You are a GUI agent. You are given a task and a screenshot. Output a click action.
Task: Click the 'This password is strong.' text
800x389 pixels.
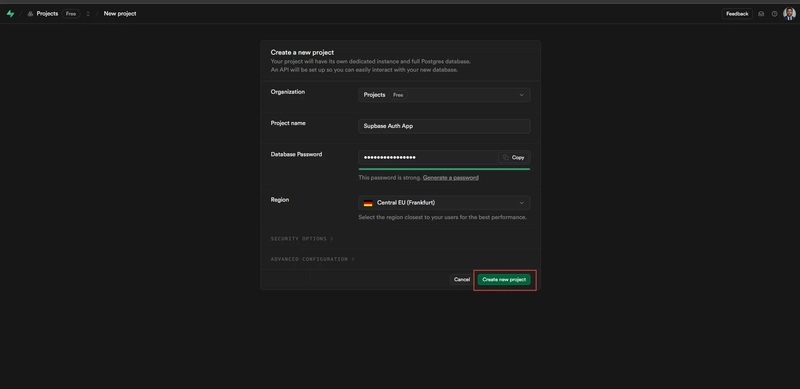click(x=390, y=178)
